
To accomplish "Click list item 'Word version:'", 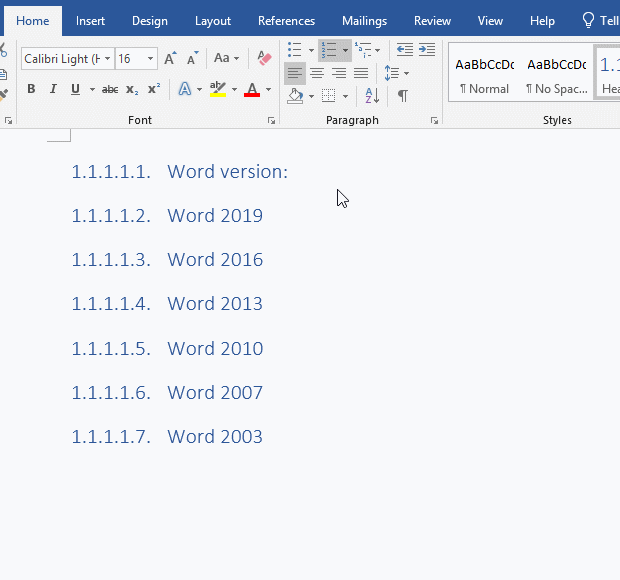I will (x=228, y=172).
